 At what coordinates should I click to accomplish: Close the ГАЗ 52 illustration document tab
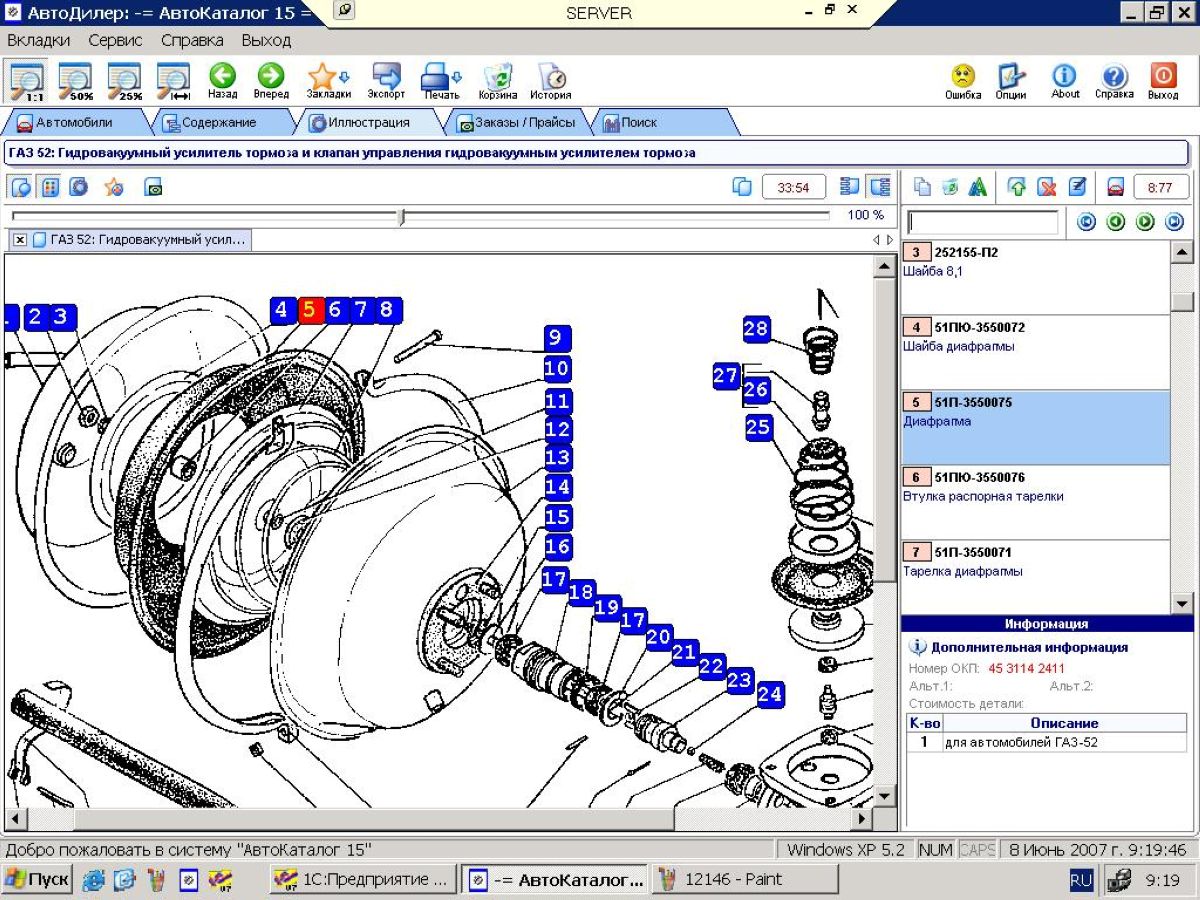click(20, 240)
